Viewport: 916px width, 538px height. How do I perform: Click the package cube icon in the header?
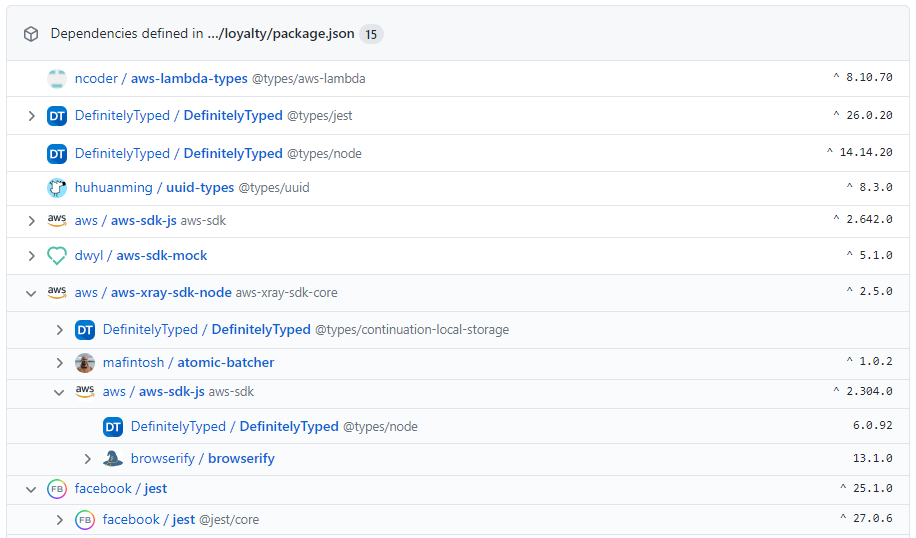point(31,34)
